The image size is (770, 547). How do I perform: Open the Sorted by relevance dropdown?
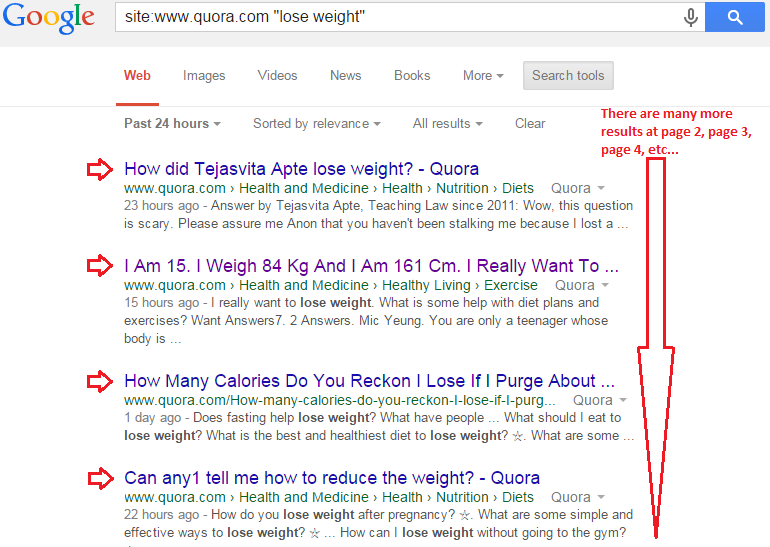(x=317, y=124)
